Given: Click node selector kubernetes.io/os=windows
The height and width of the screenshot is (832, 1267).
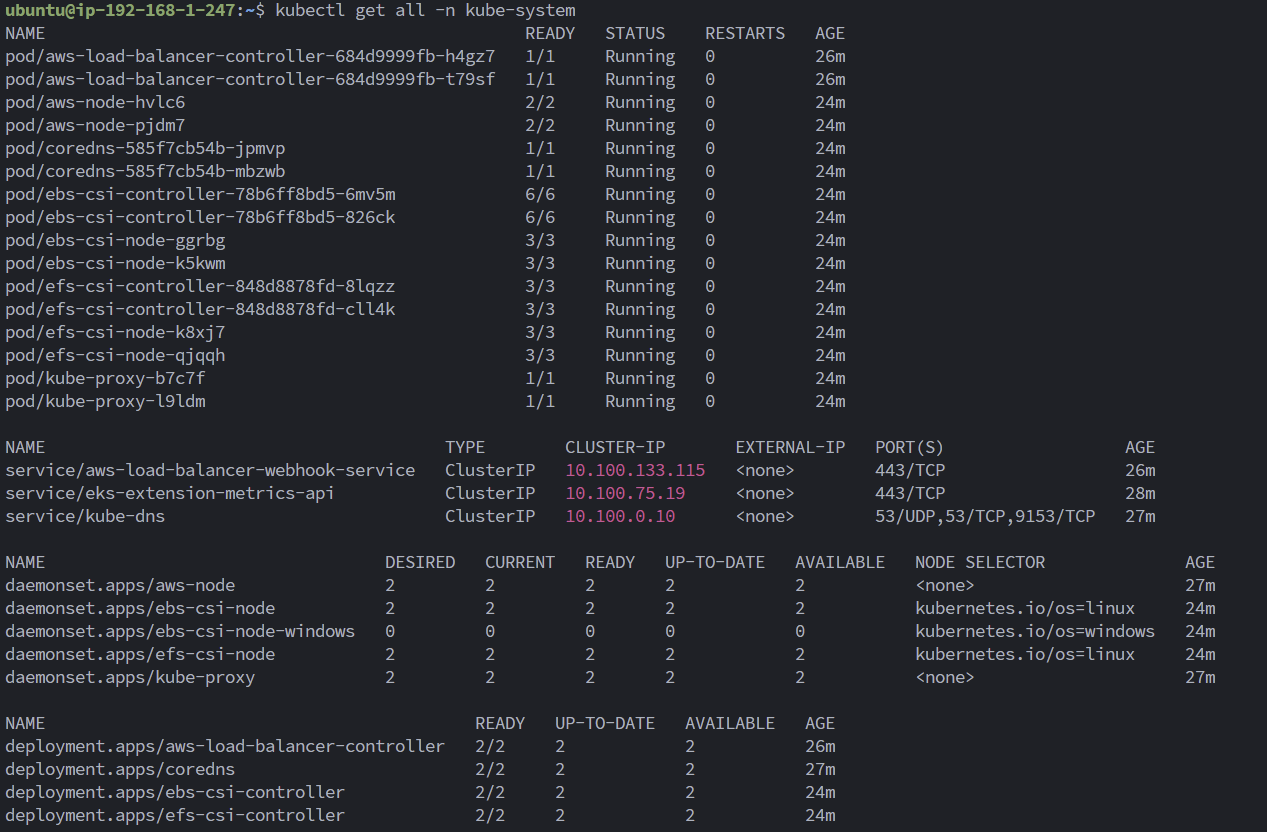Looking at the screenshot, I should tap(1035, 631).
